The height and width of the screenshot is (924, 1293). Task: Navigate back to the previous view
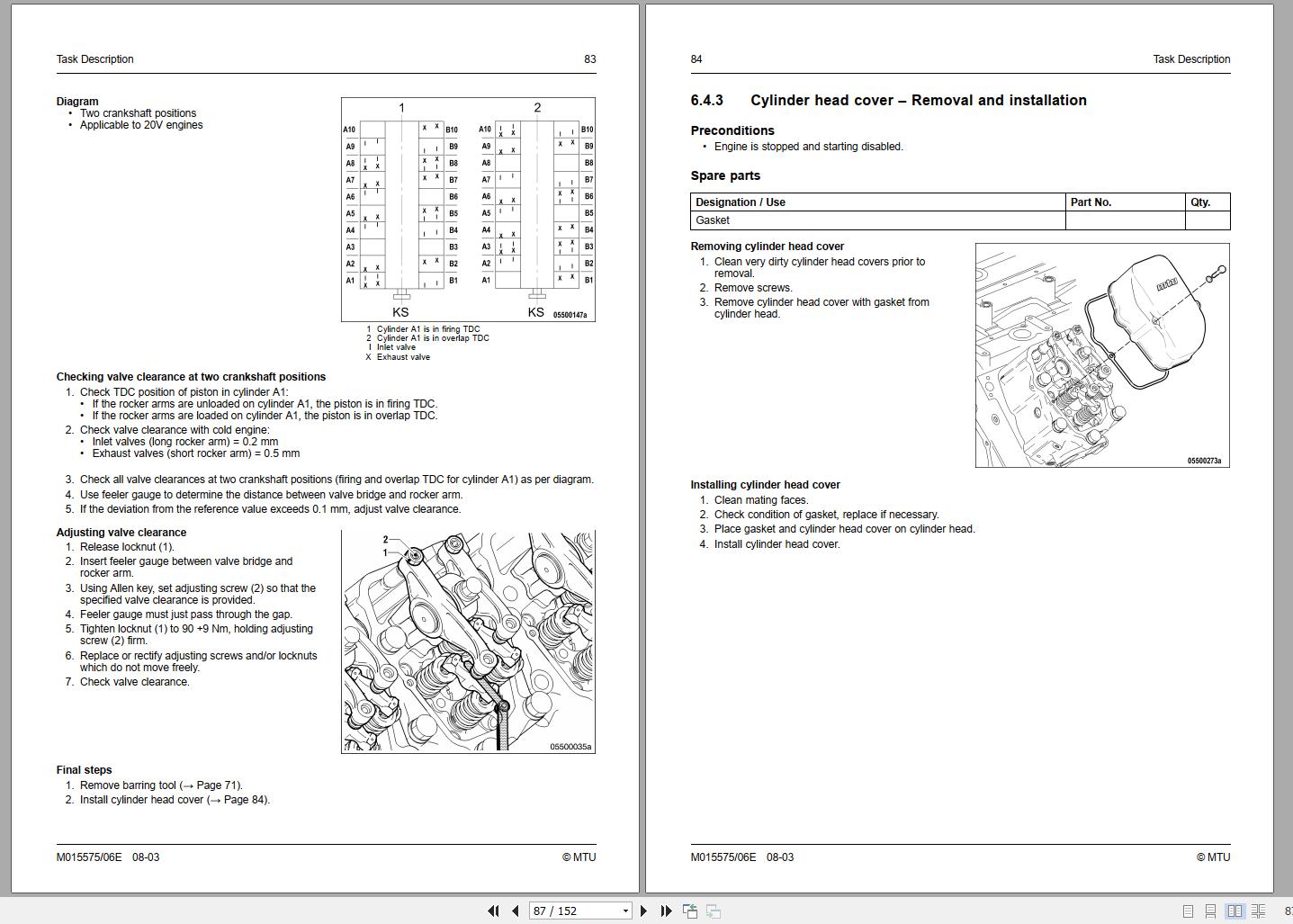click(x=691, y=911)
